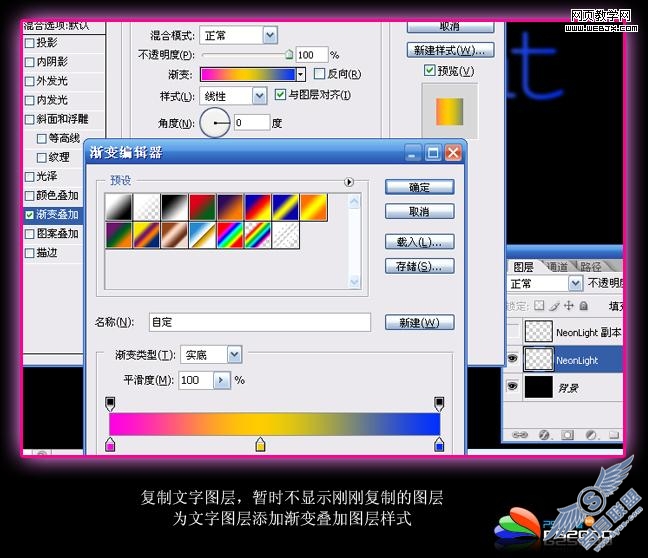The image size is (648, 558).
Task: Choose the chrome gradient preset
Action: [202, 235]
